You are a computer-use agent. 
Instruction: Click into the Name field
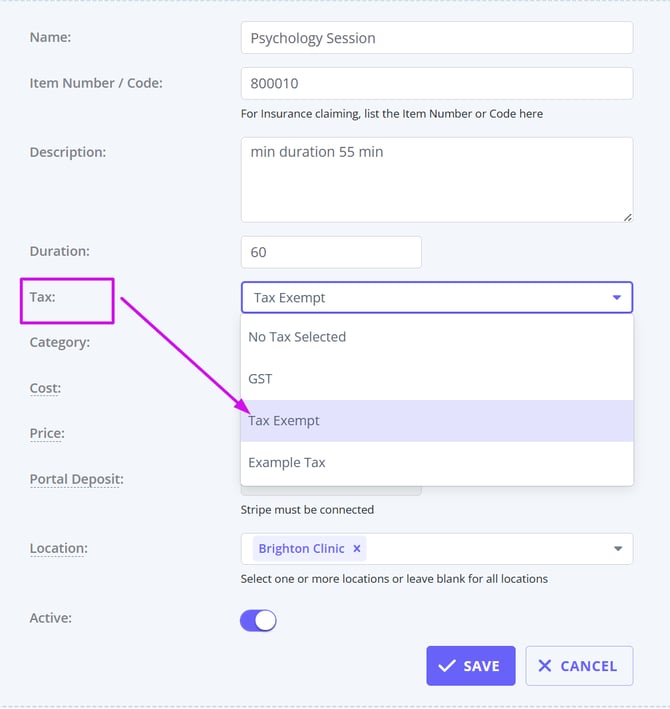(x=436, y=38)
